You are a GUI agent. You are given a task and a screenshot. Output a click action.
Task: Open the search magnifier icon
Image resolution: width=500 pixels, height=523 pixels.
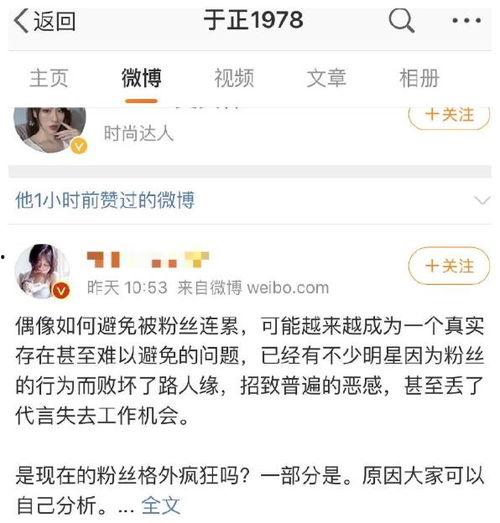402,20
